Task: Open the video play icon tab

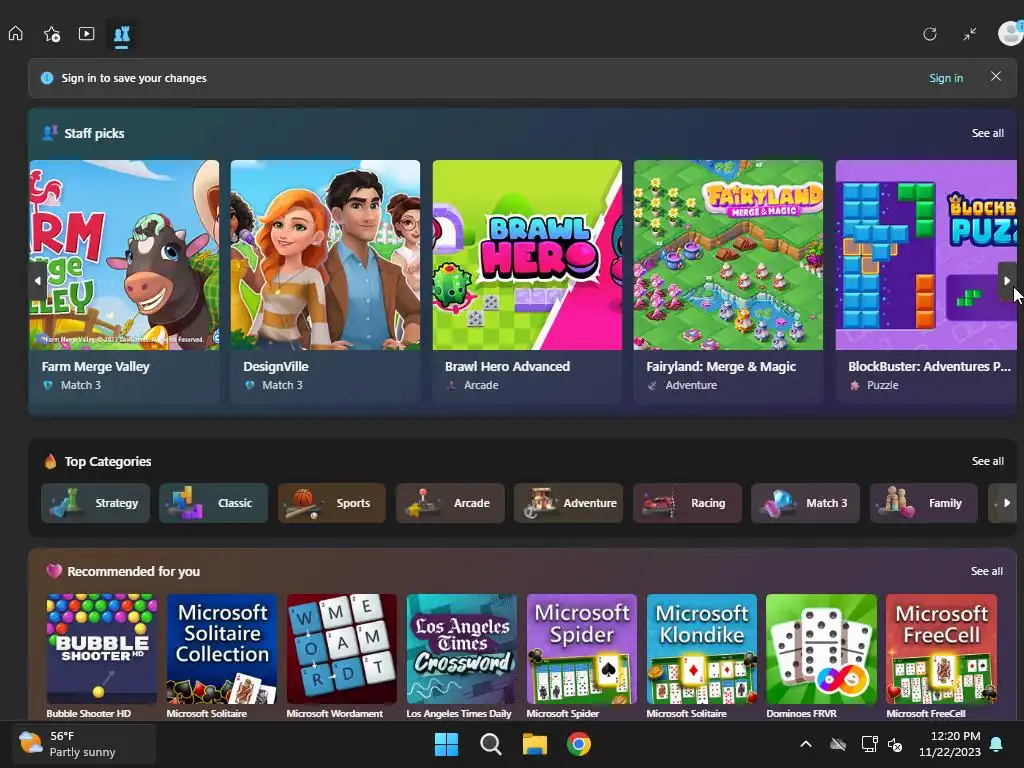Action: (86, 33)
